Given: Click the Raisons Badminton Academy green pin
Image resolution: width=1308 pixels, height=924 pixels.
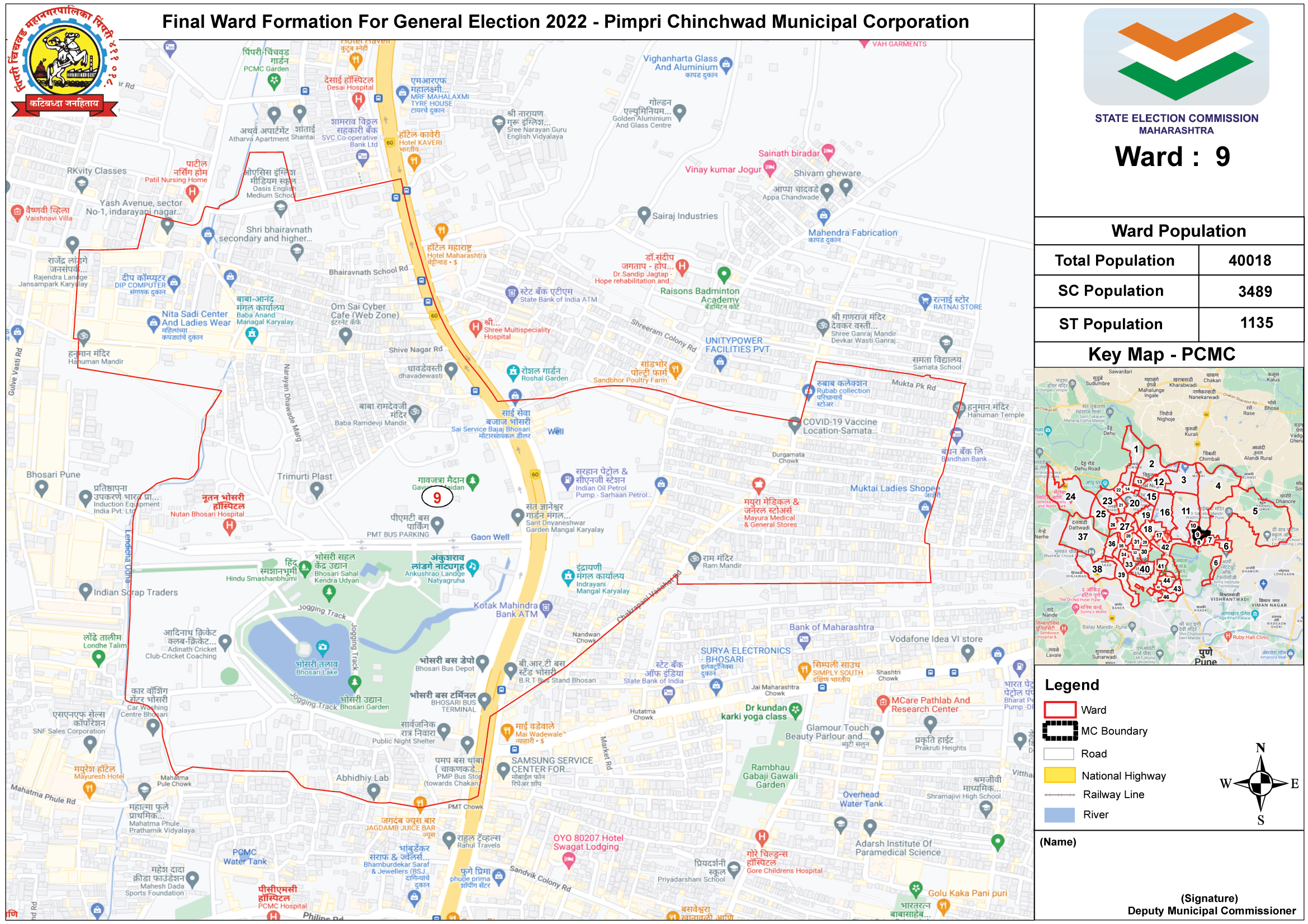Looking at the screenshot, I should tap(724, 275).
